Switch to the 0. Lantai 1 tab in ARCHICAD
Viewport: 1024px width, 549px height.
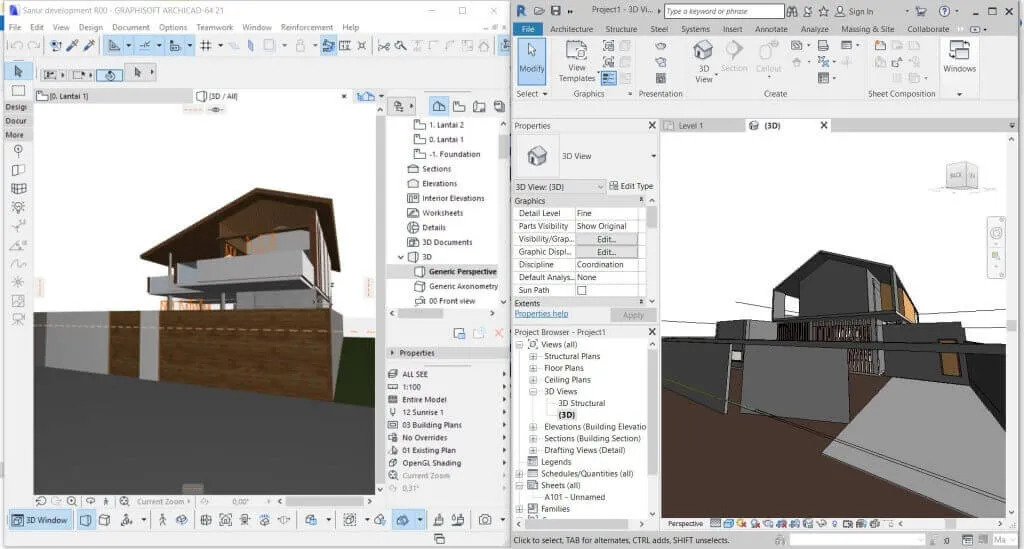click(x=113, y=96)
